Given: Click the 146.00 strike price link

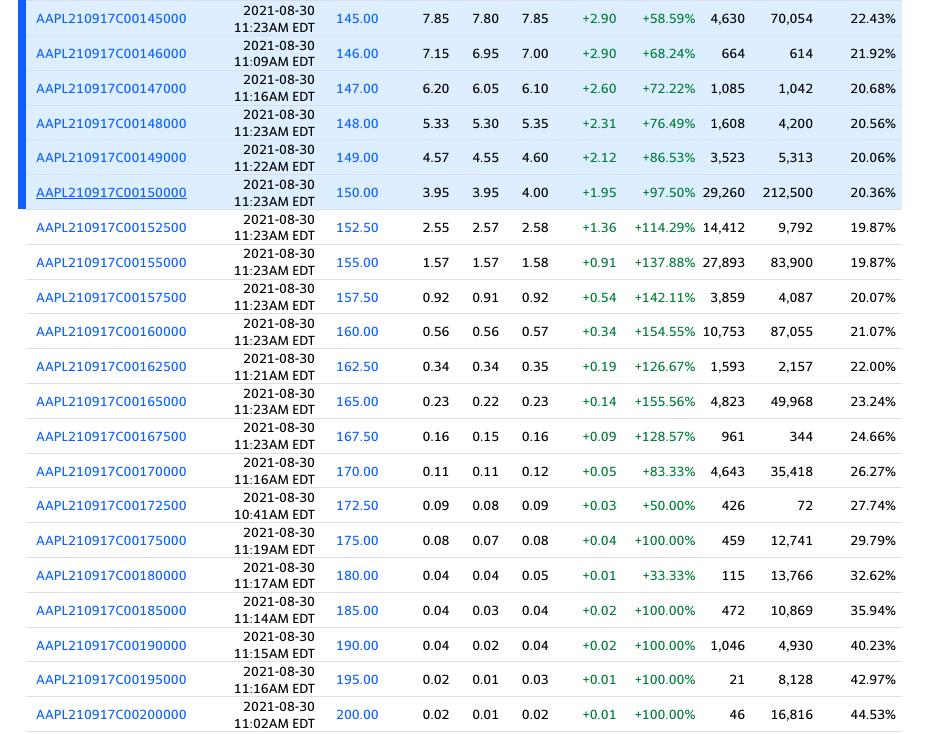Looking at the screenshot, I should [357, 54].
